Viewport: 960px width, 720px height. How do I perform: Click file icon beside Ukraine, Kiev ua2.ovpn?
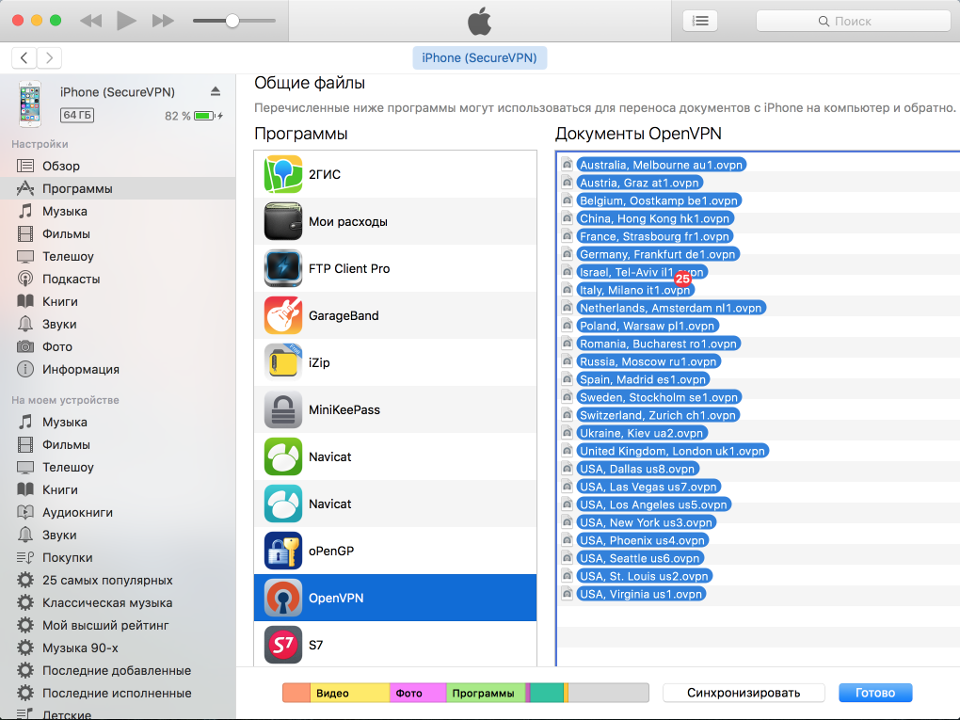click(568, 433)
